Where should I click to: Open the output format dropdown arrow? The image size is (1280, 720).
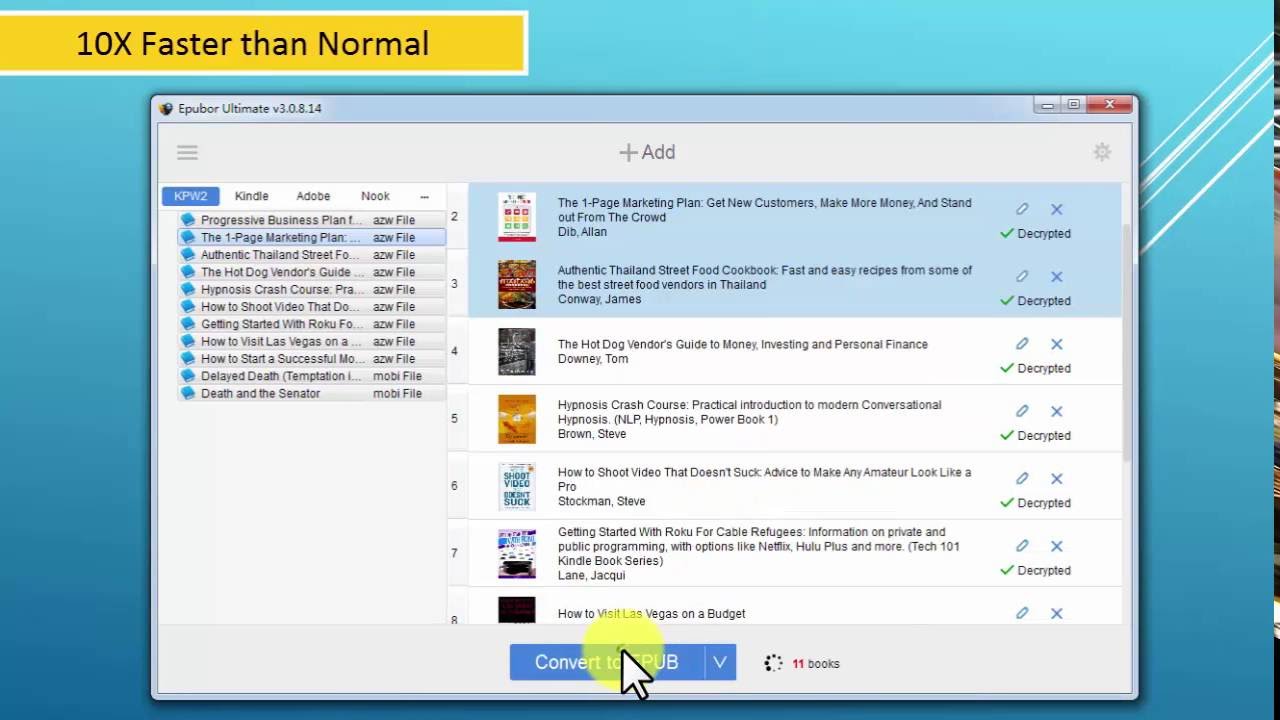click(x=720, y=662)
